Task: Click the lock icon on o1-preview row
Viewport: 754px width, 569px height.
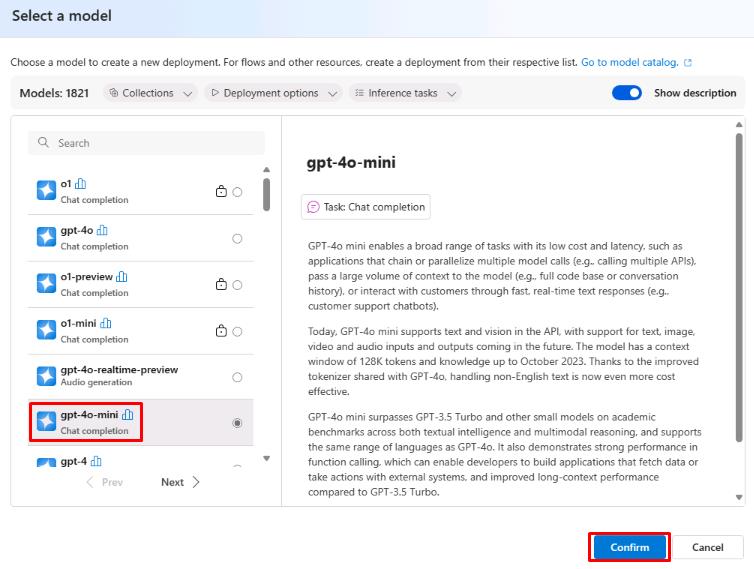Action: pyautogui.click(x=221, y=285)
